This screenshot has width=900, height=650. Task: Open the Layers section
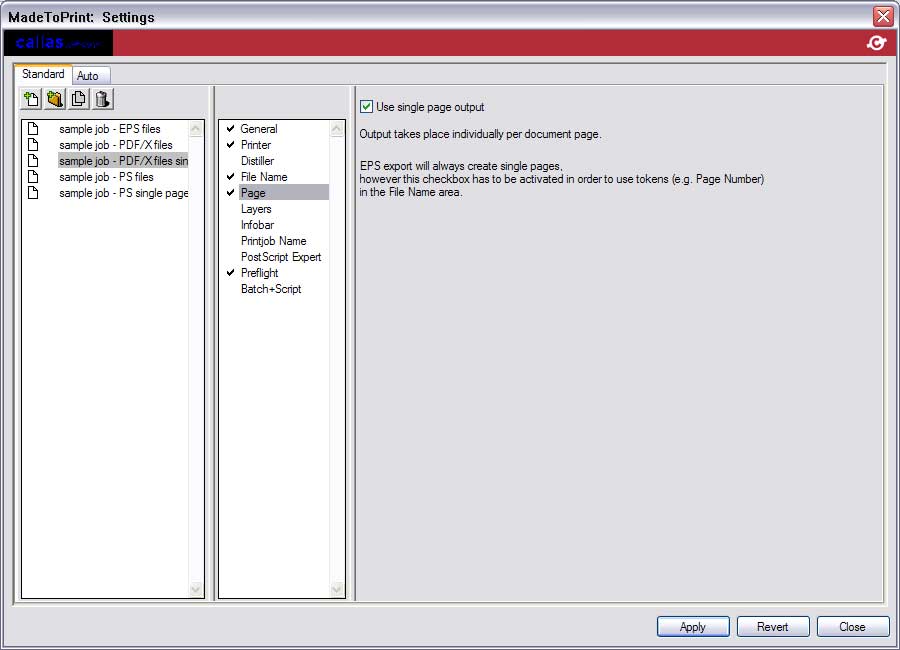(x=256, y=209)
